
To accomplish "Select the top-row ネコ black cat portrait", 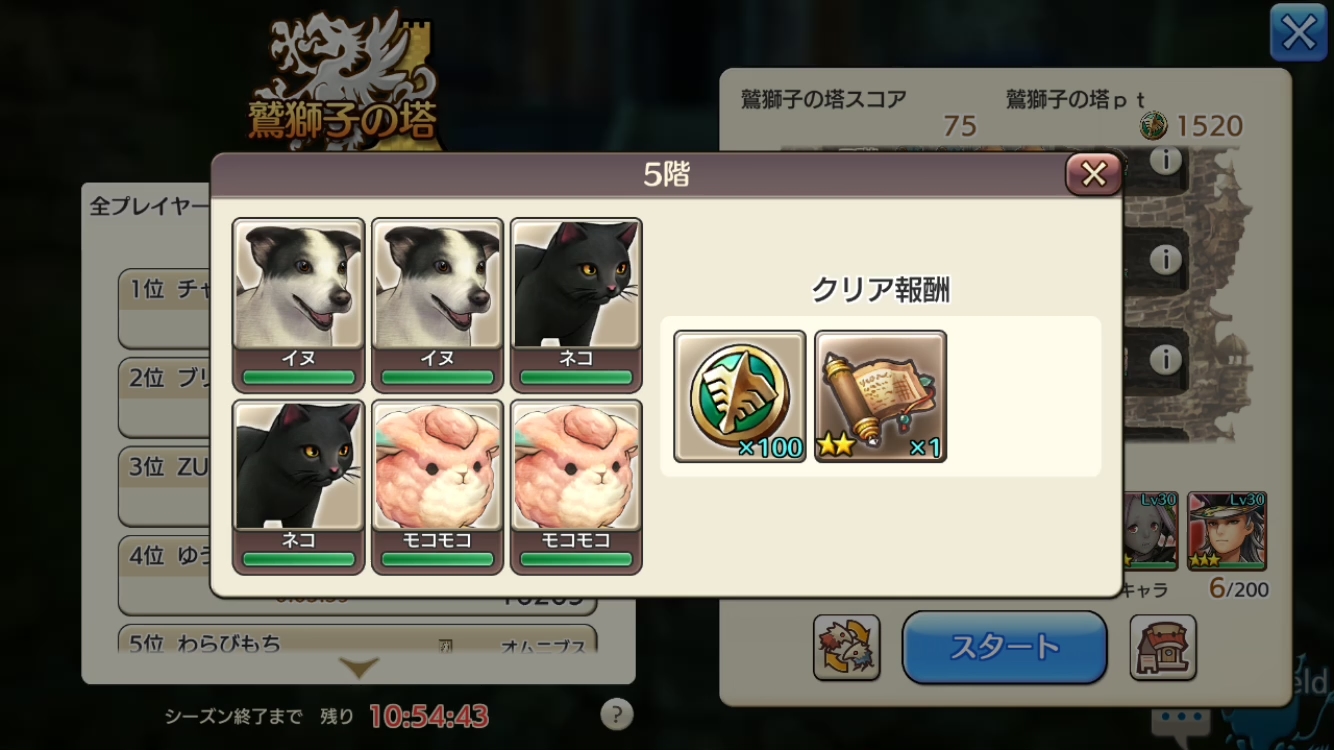I will [x=576, y=305].
